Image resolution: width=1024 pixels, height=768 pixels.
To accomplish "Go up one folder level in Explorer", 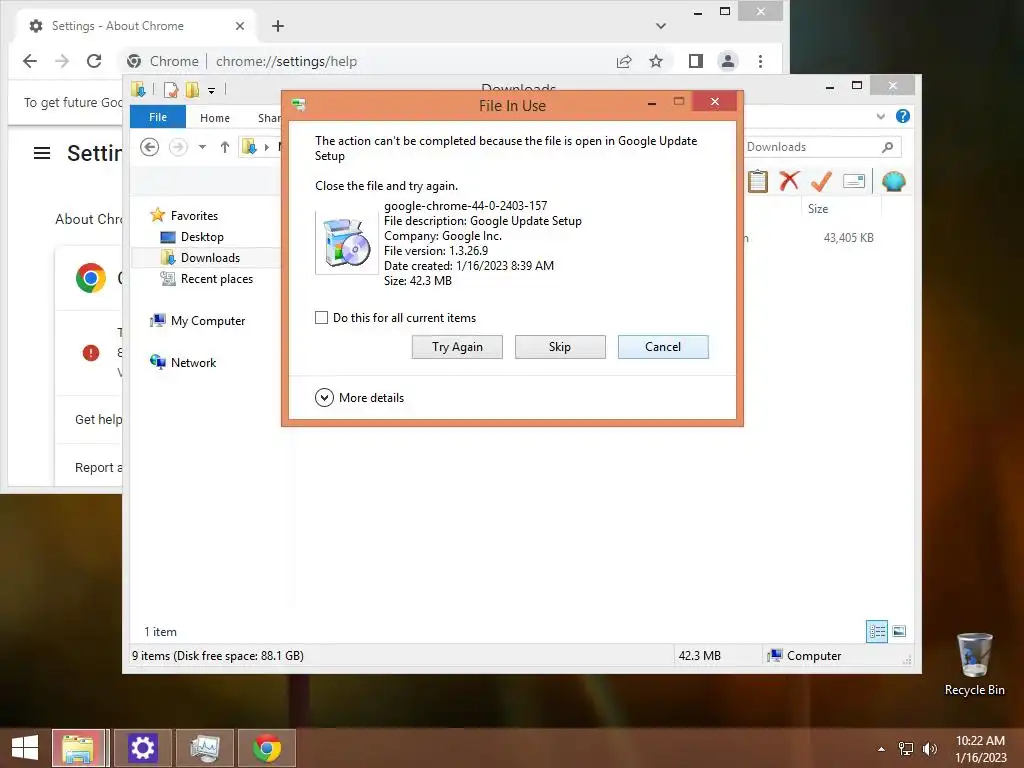I will tap(225, 147).
